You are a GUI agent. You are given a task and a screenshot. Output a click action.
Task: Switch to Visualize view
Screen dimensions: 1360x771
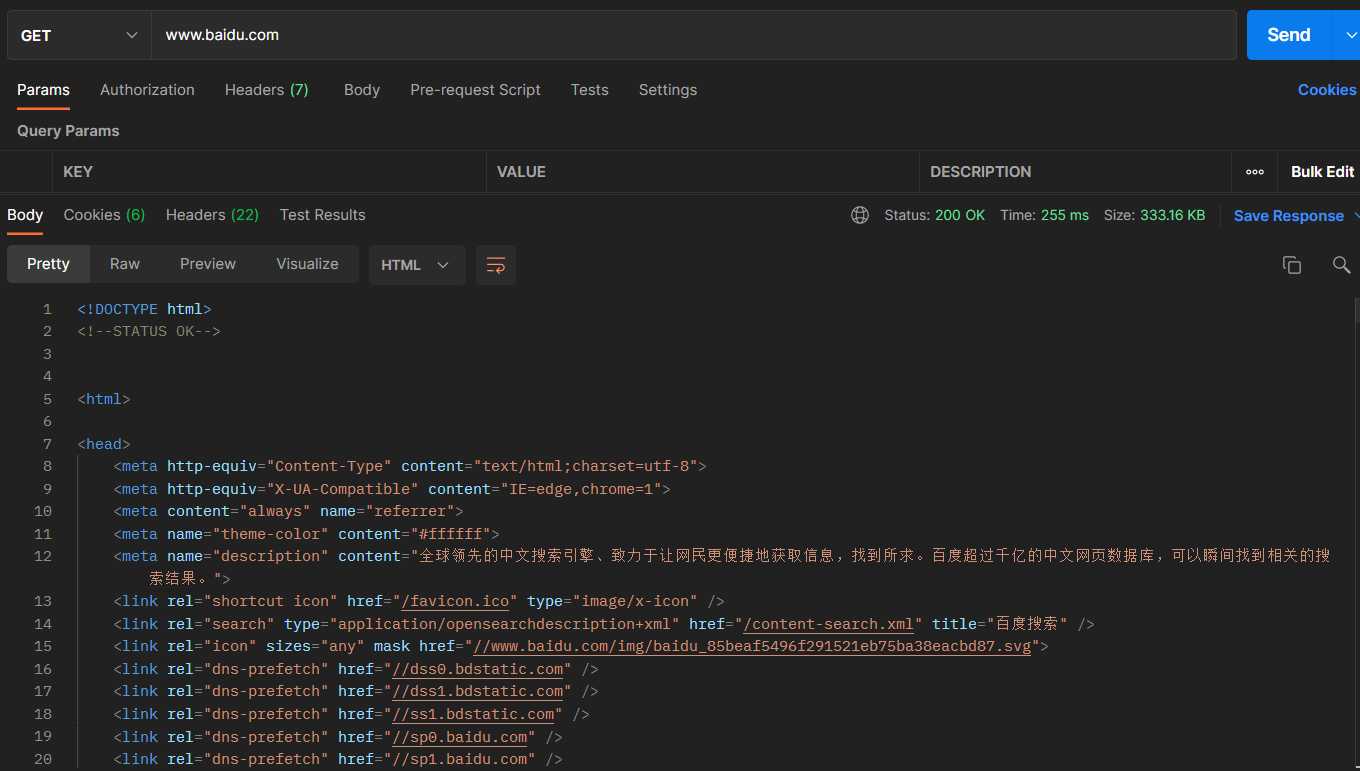tap(307, 264)
